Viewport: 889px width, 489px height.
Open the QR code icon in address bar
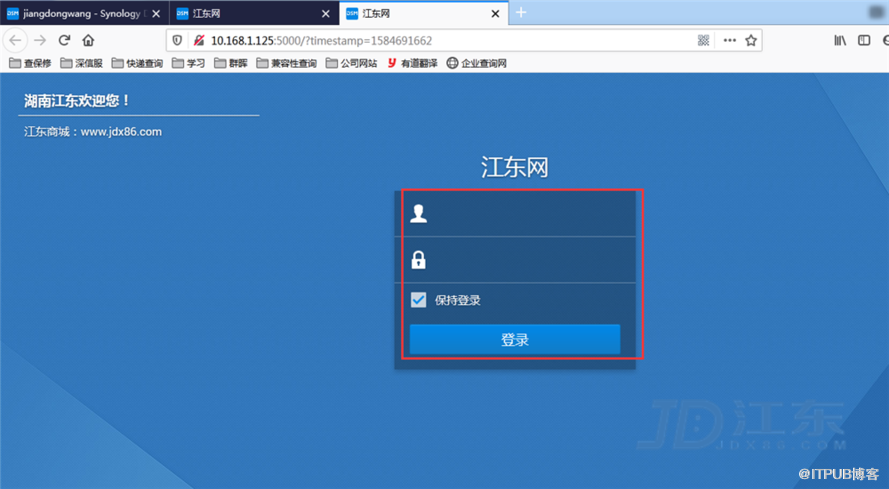pos(704,40)
